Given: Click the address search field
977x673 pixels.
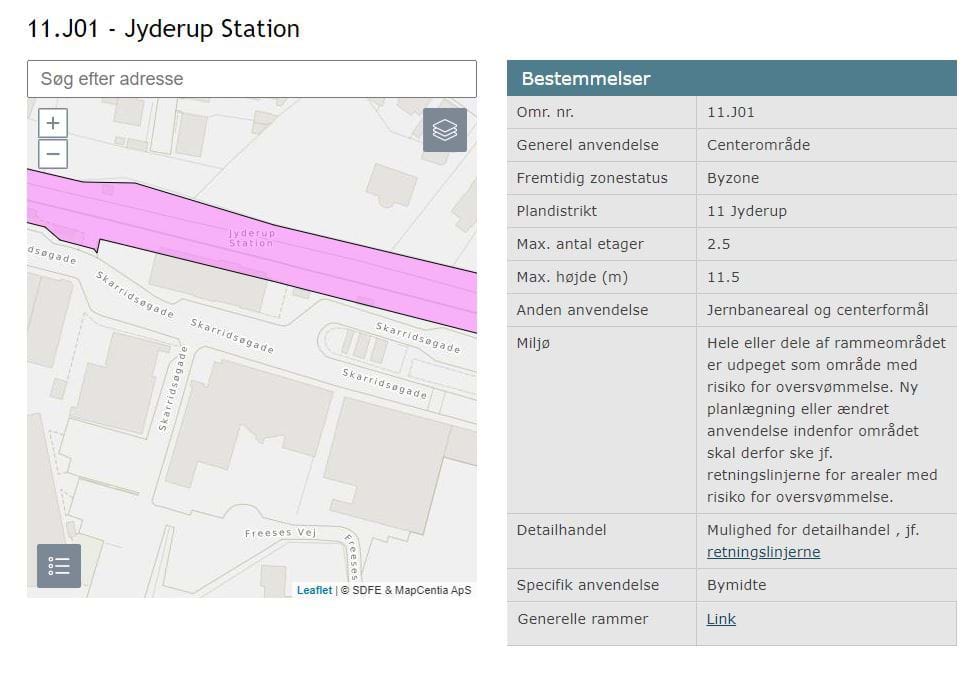Looking at the screenshot, I should click(x=251, y=79).
